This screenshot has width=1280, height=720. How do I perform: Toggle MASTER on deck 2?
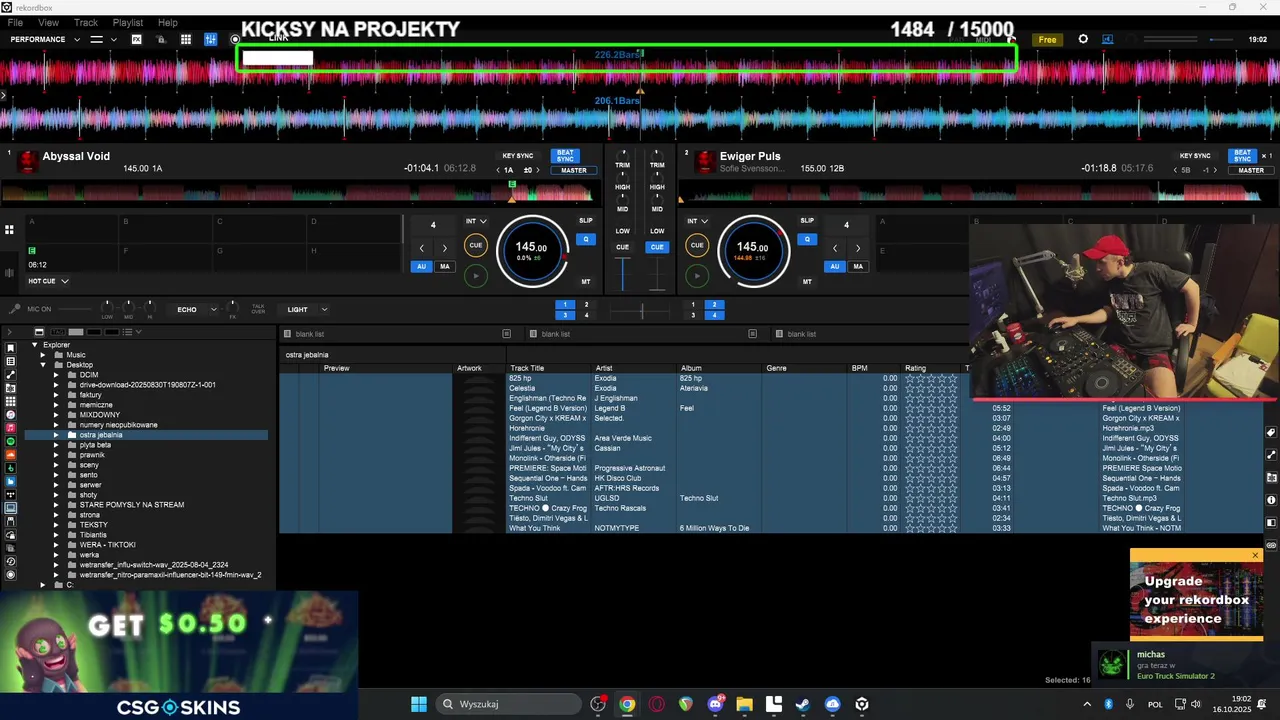click(x=1251, y=170)
